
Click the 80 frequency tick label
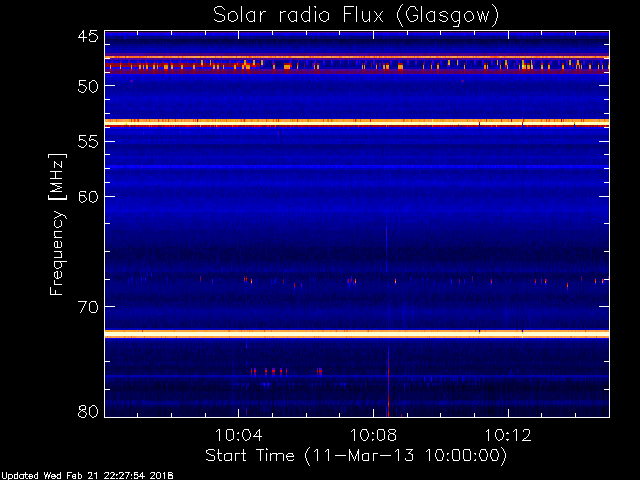click(88, 411)
